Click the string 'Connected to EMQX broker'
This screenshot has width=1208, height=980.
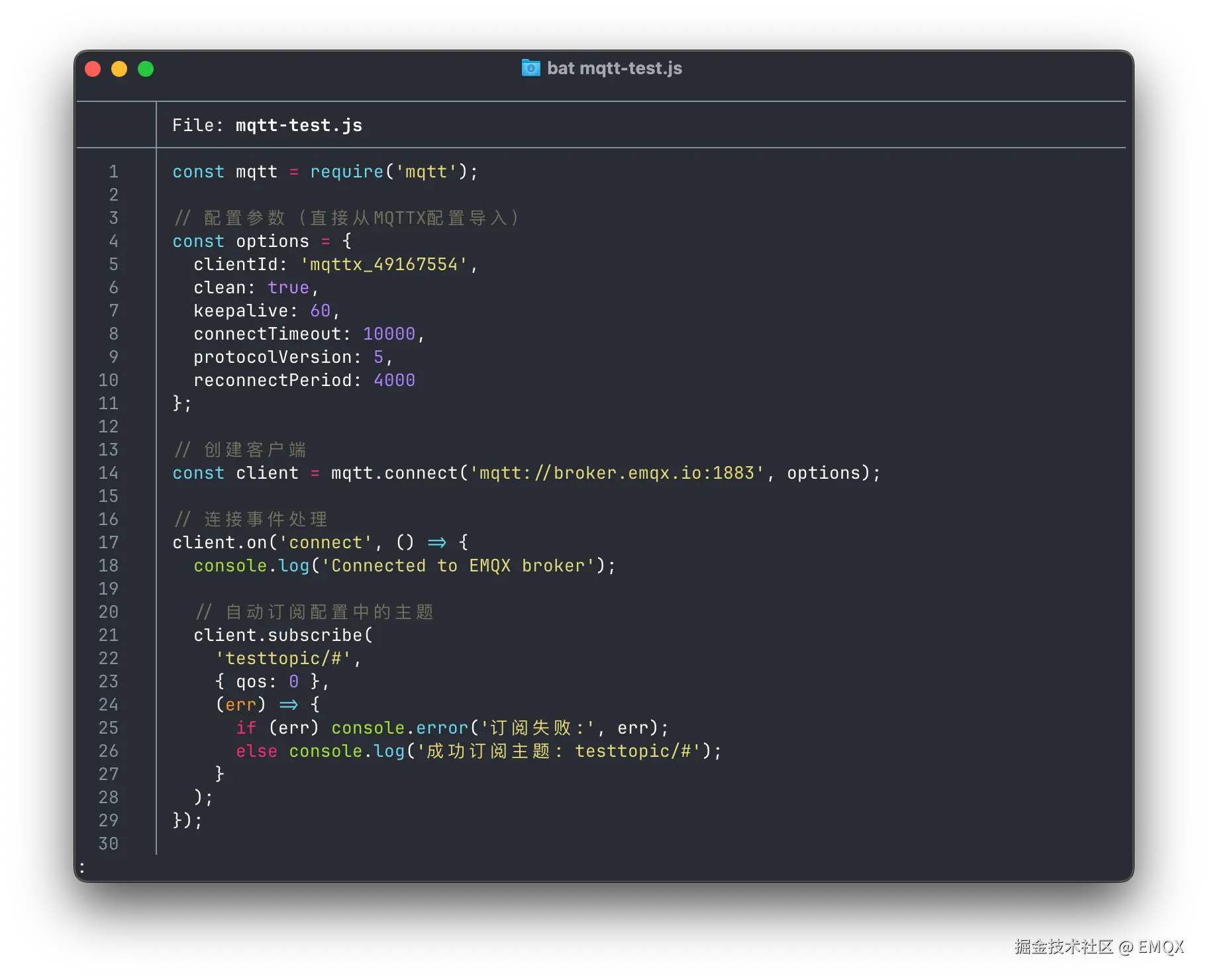458,565
